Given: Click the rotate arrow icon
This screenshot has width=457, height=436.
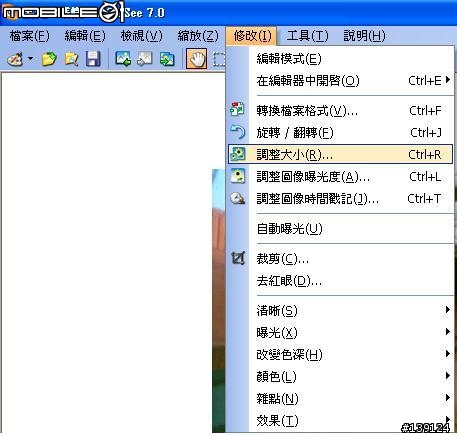Looking at the screenshot, I should click(237, 132).
